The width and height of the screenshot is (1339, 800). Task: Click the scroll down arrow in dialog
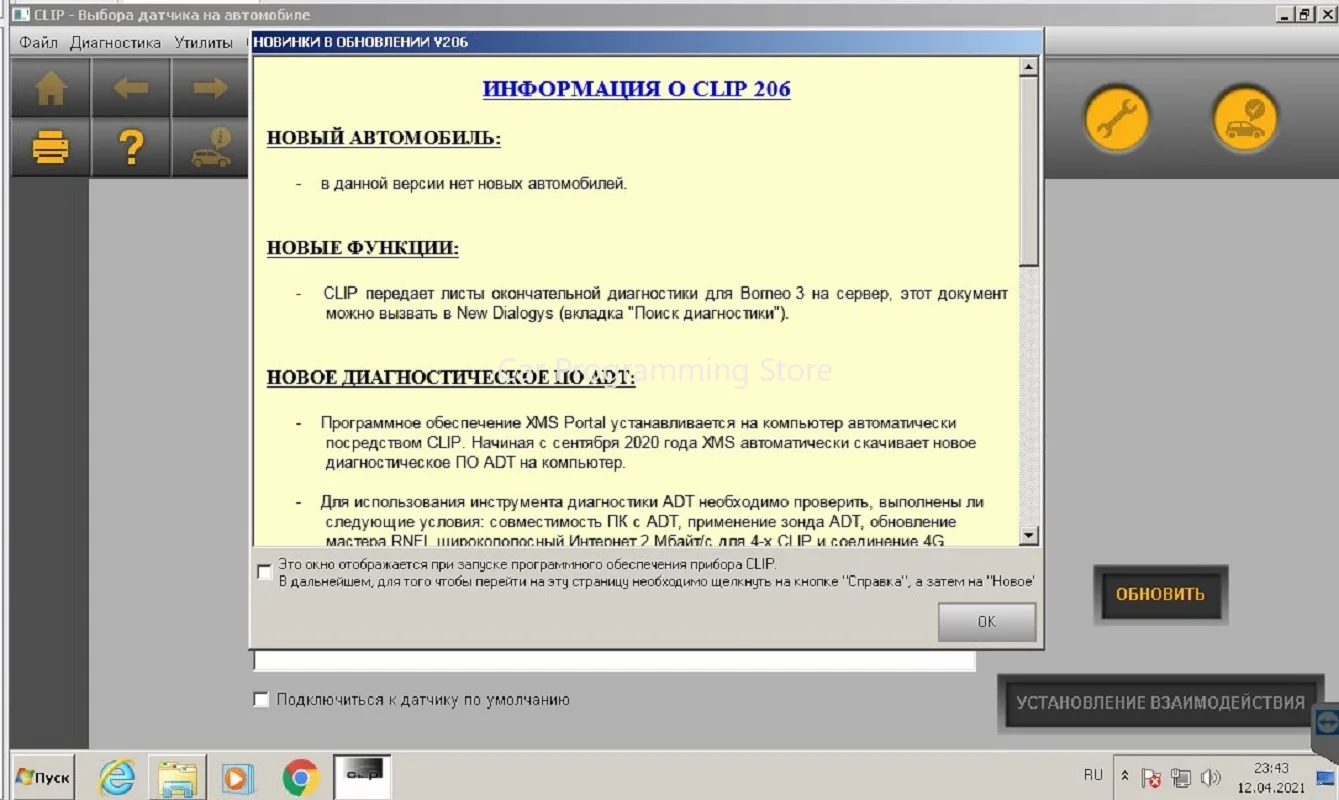pos(1028,537)
